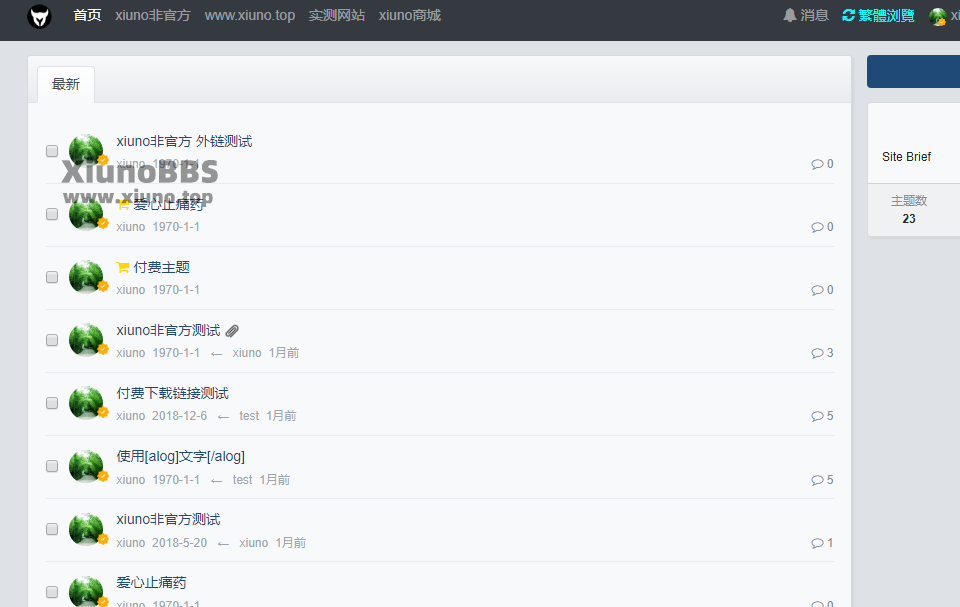Check the box for xiuno非官方 外链测试 thread
This screenshot has height=607, width=960.
pos(52,151)
